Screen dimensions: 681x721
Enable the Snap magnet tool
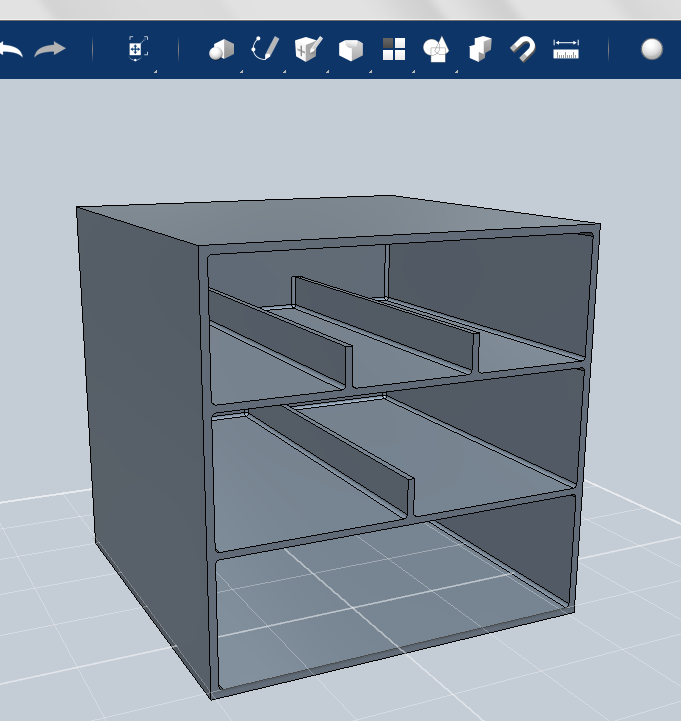(x=522, y=49)
